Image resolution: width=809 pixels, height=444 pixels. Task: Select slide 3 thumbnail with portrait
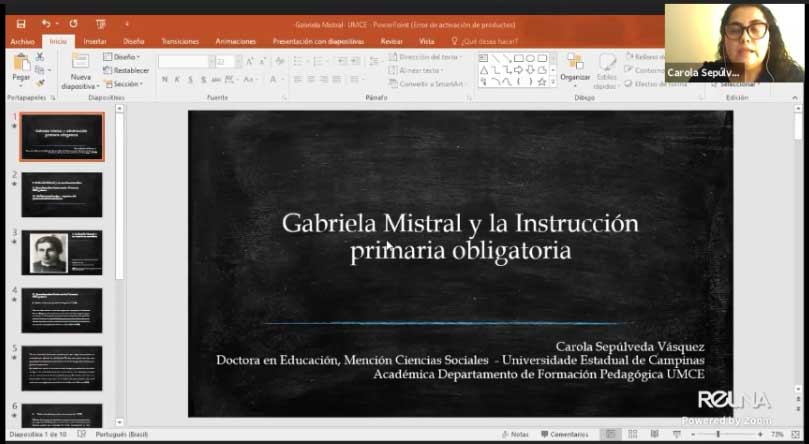tap(62, 252)
